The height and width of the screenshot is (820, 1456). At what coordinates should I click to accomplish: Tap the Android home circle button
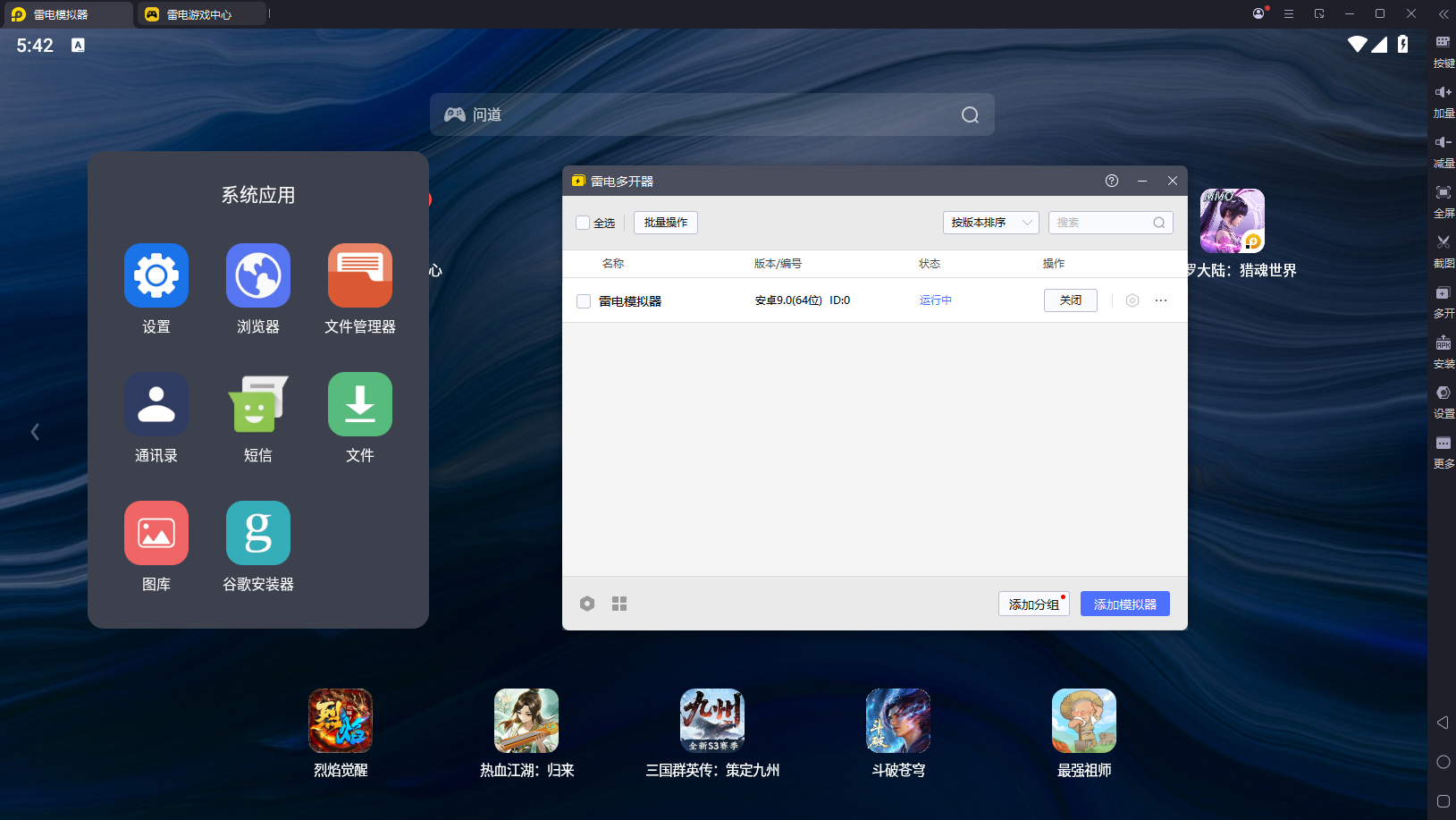pyautogui.click(x=1443, y=762)
